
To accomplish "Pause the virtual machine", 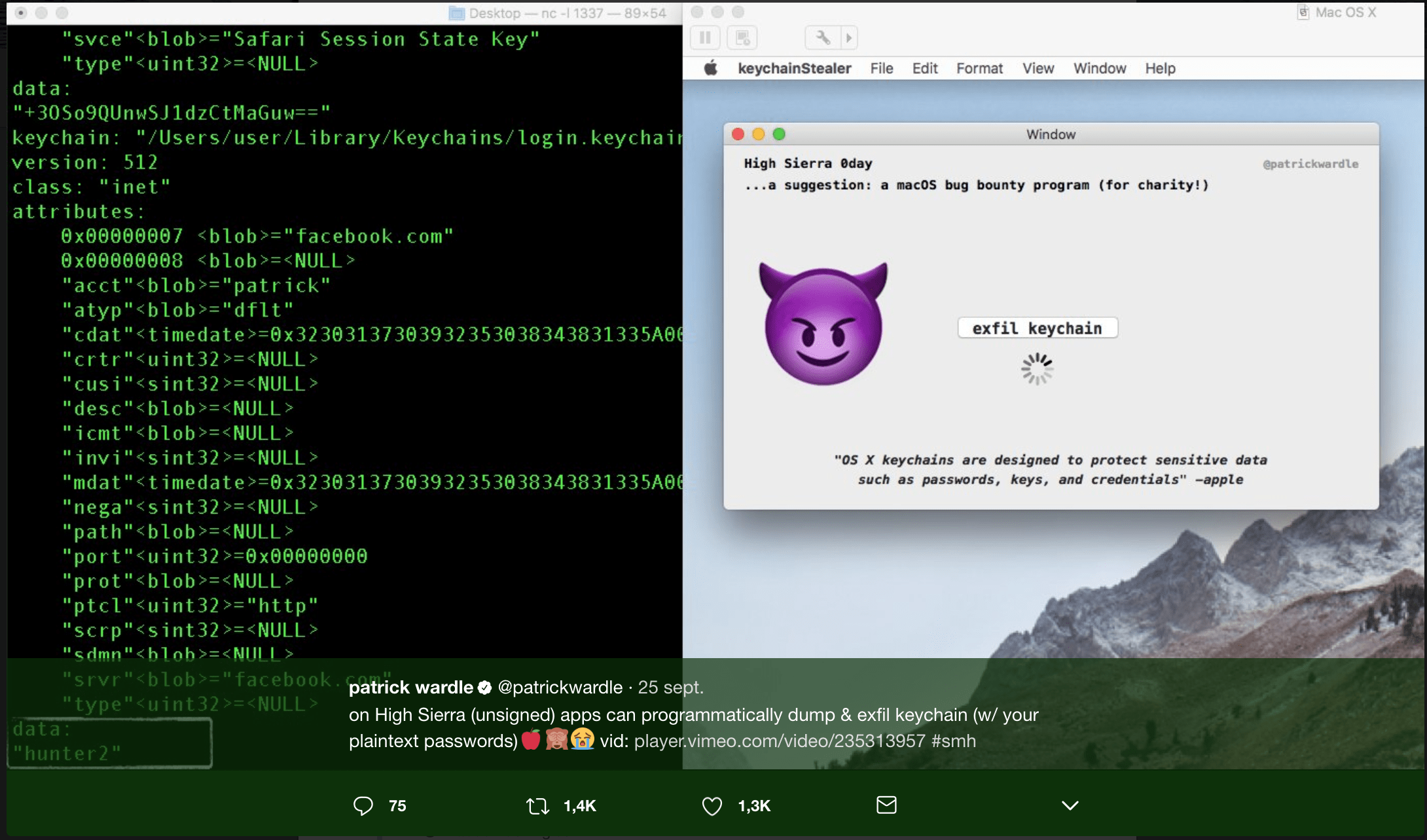I will (x=705, y=37).
